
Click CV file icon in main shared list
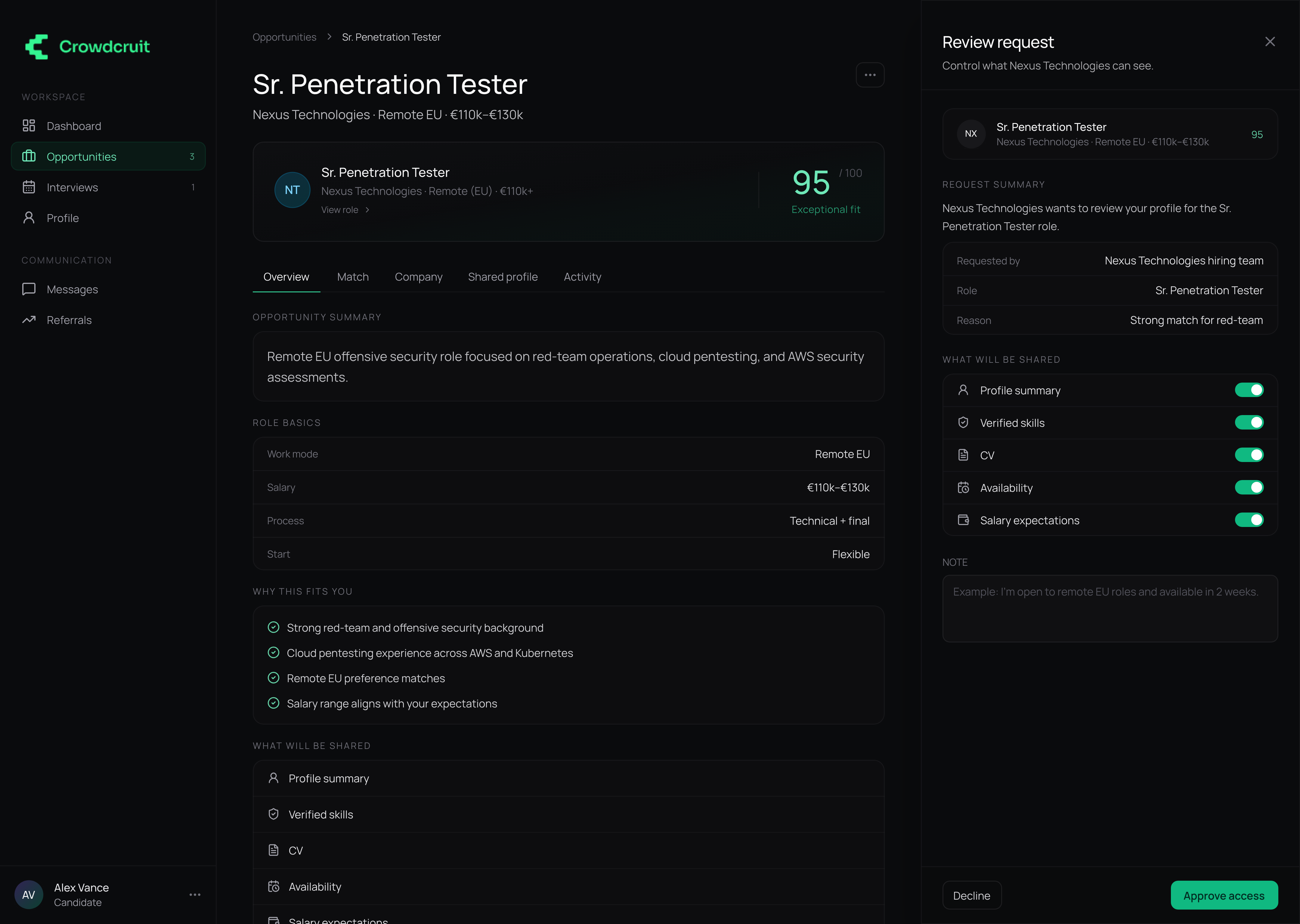(x=273, y=850)
